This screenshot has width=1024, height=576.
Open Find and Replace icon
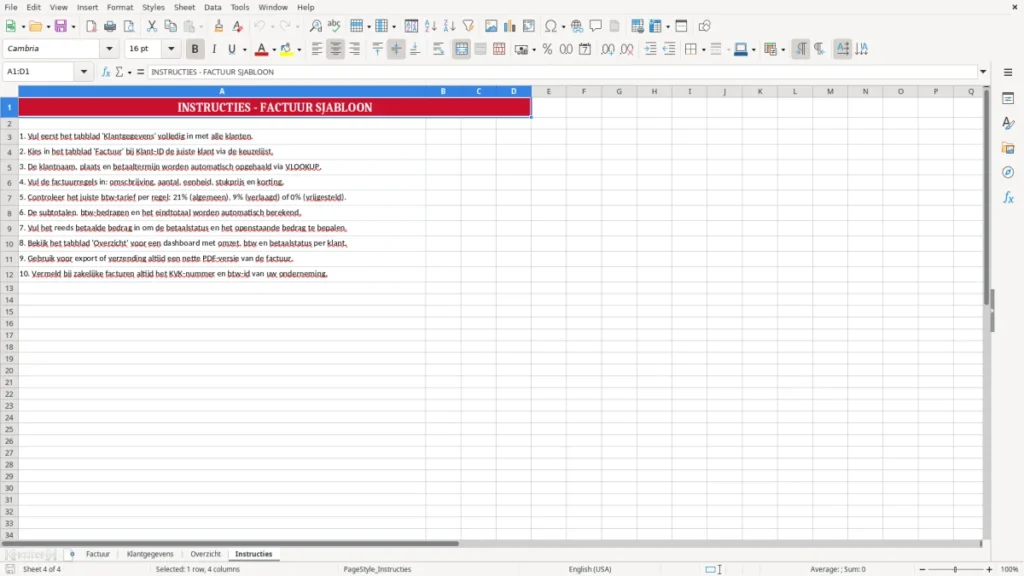coord(315,26)
